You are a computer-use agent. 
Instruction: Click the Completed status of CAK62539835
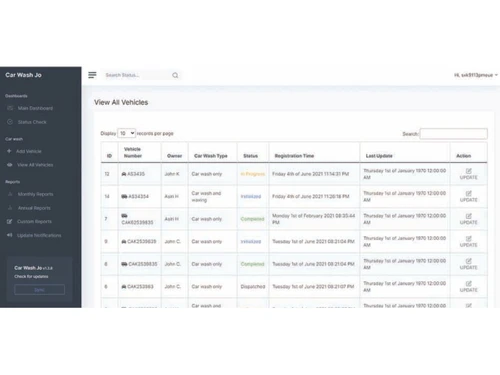252,219
